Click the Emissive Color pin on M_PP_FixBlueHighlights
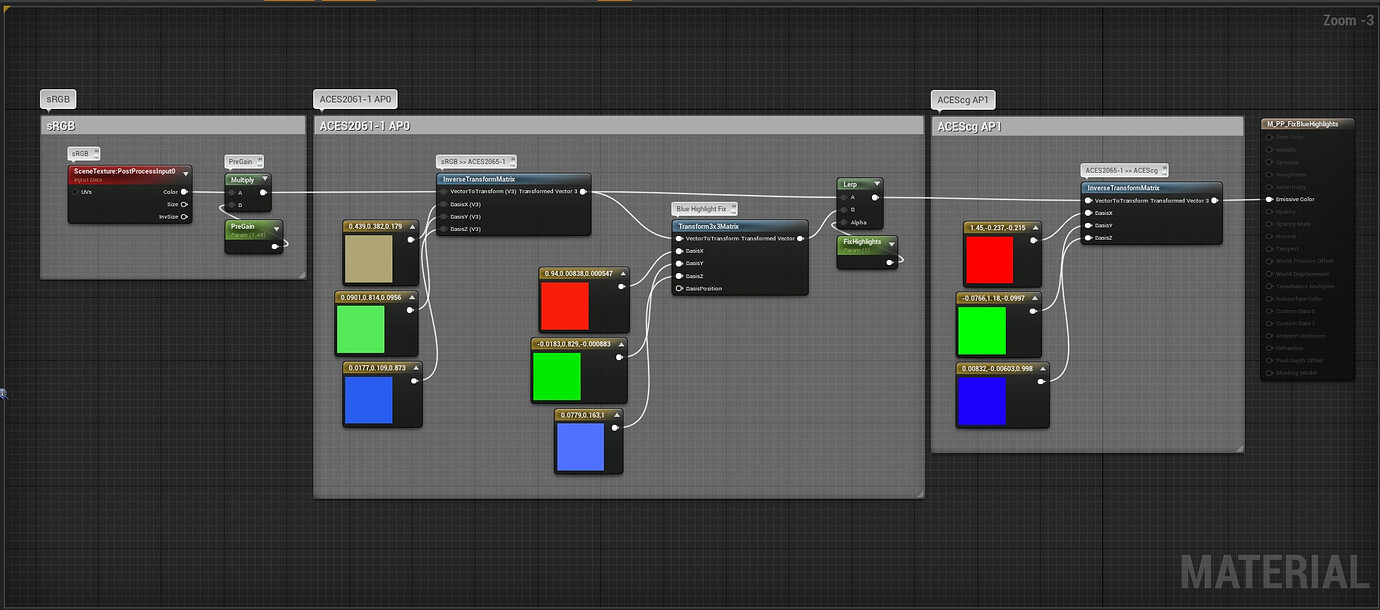The width and height of the screenshot is (1380, 610). 1268,199
